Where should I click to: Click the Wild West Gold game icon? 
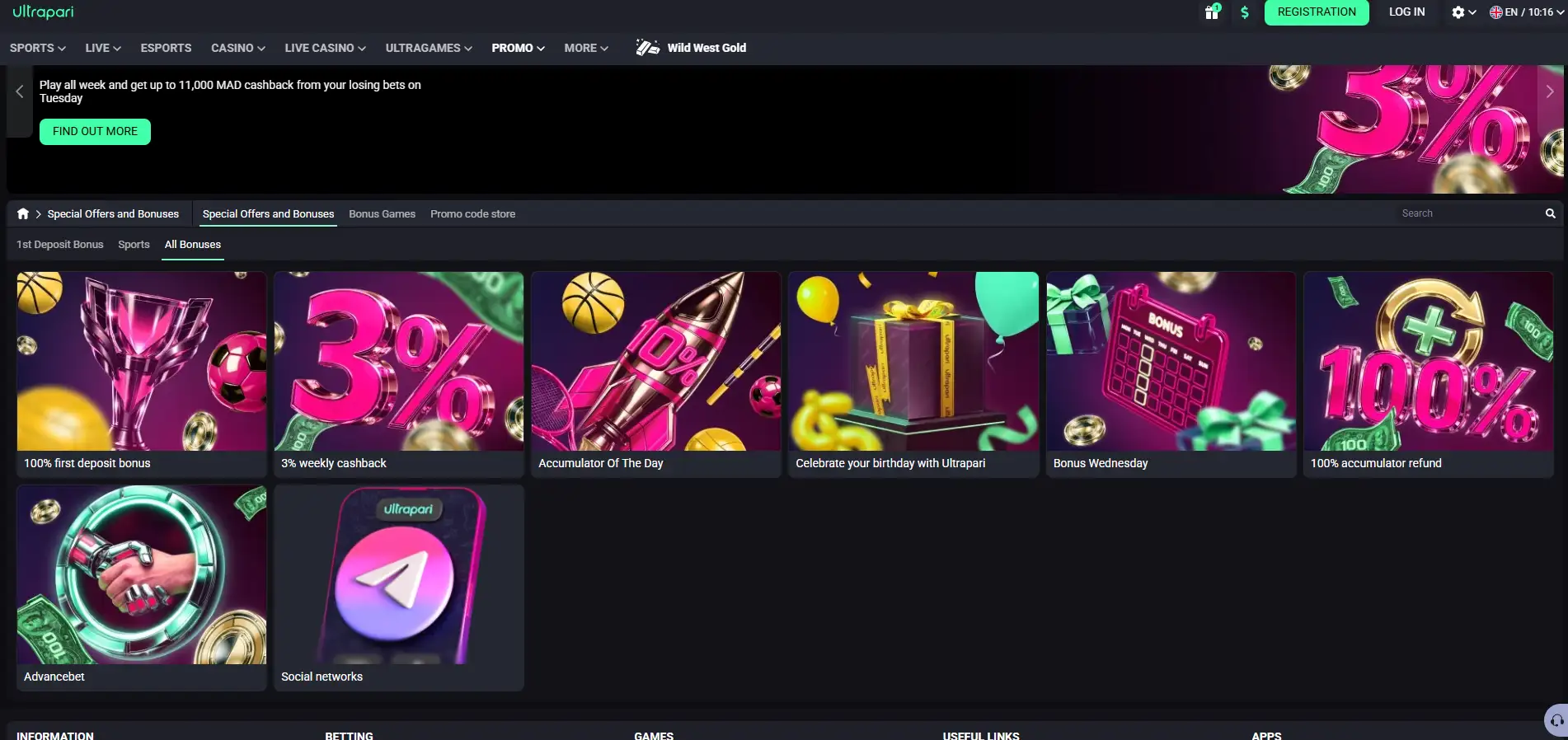pyautogui.click(x=648, y=48)
